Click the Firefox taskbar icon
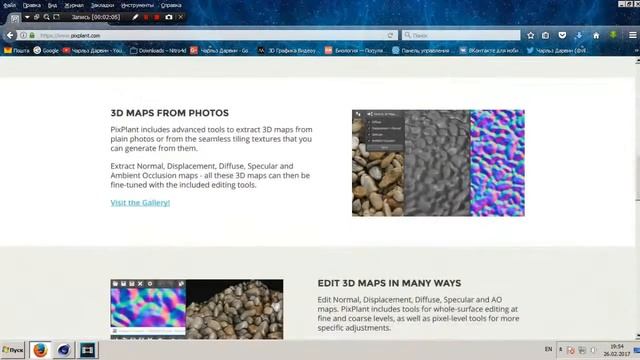This screenshot has height=360, width=640. (x=40, y=350)
